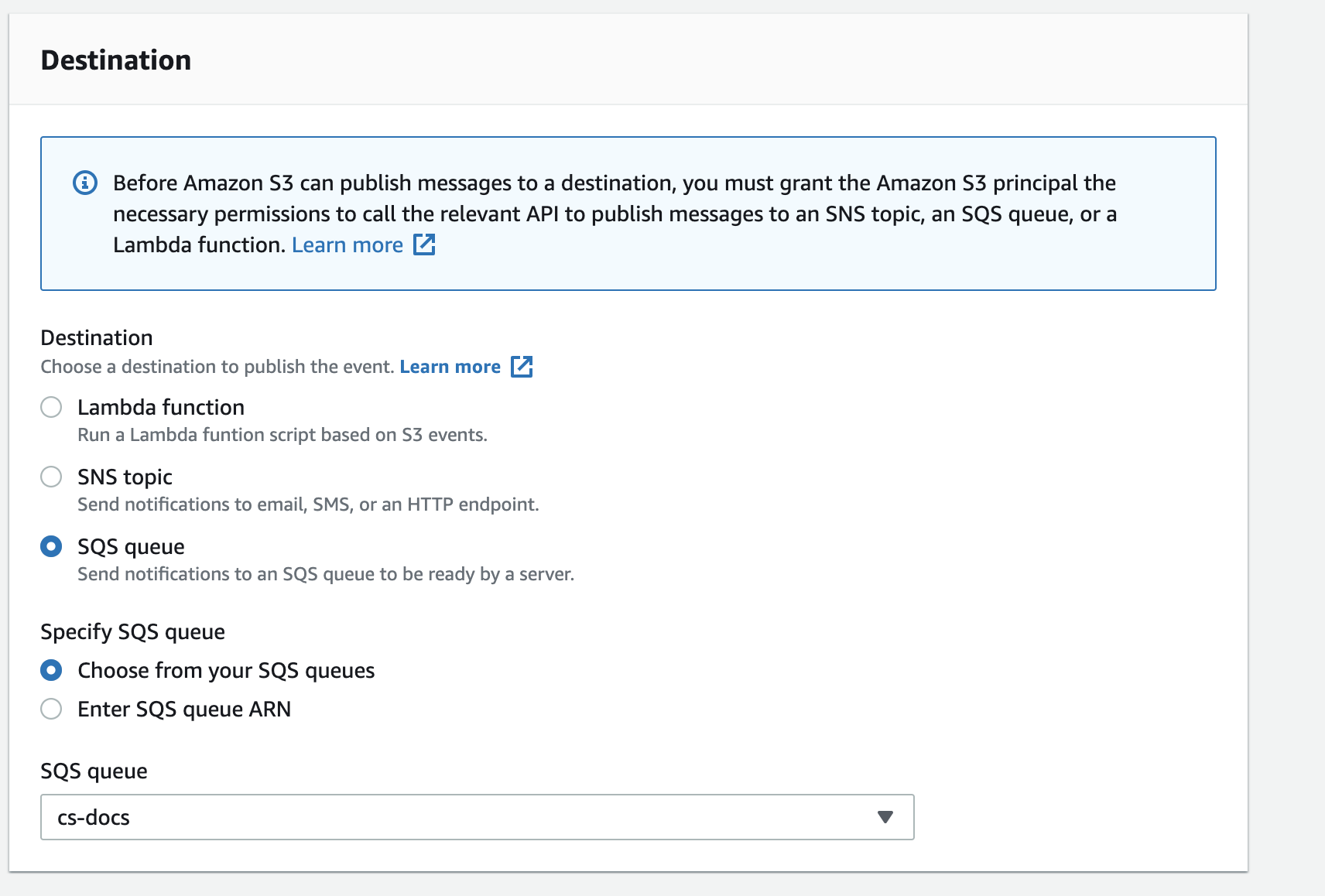1325x896 pixels.
Task: Click the Destination panel header
Action: pos(116,60)
